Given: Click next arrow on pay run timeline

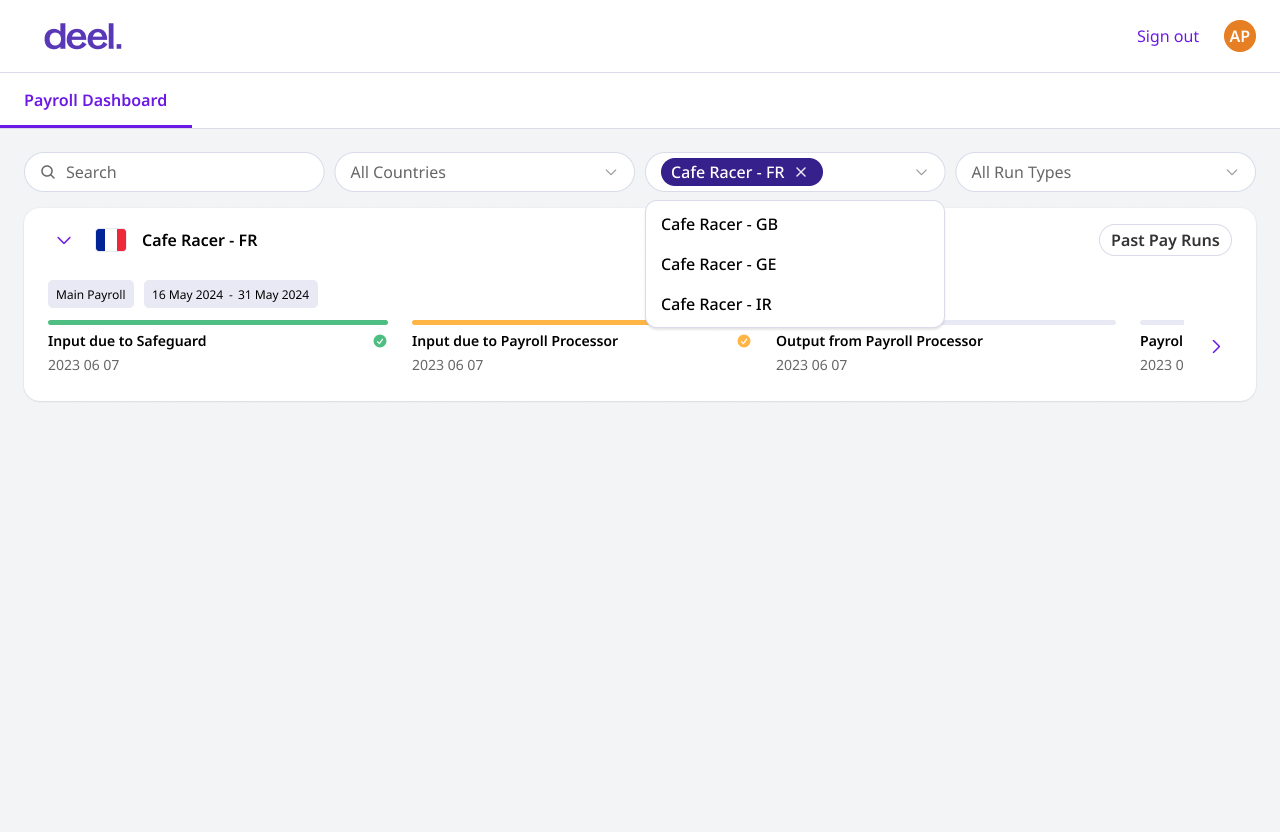Looking at the screenshot, I should click(x=1216, y=346).
